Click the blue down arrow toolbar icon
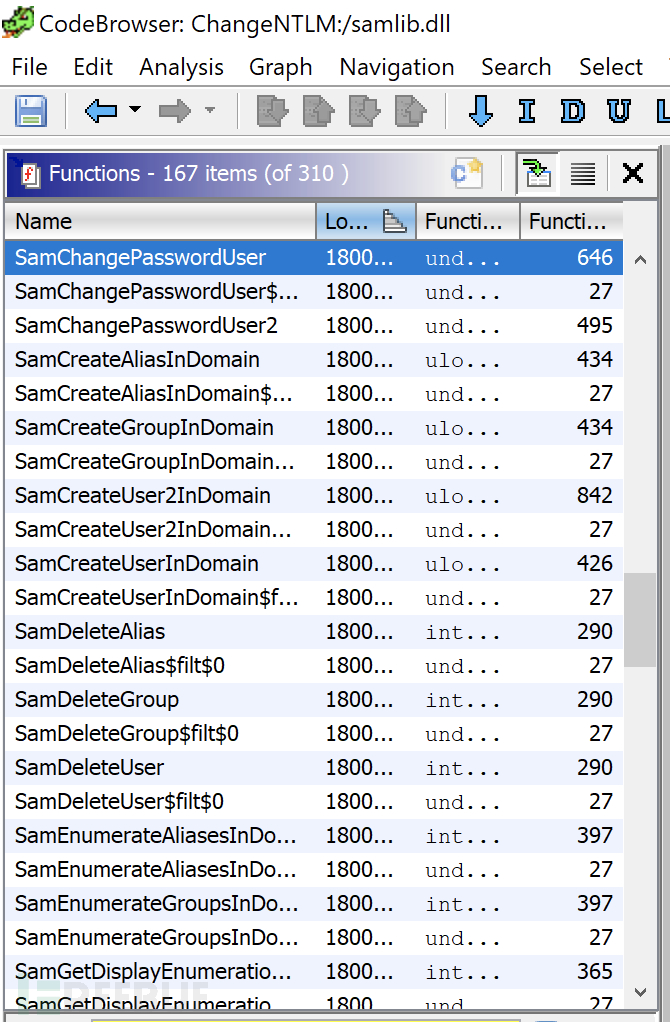670x1022 pixels. point(481,111)
